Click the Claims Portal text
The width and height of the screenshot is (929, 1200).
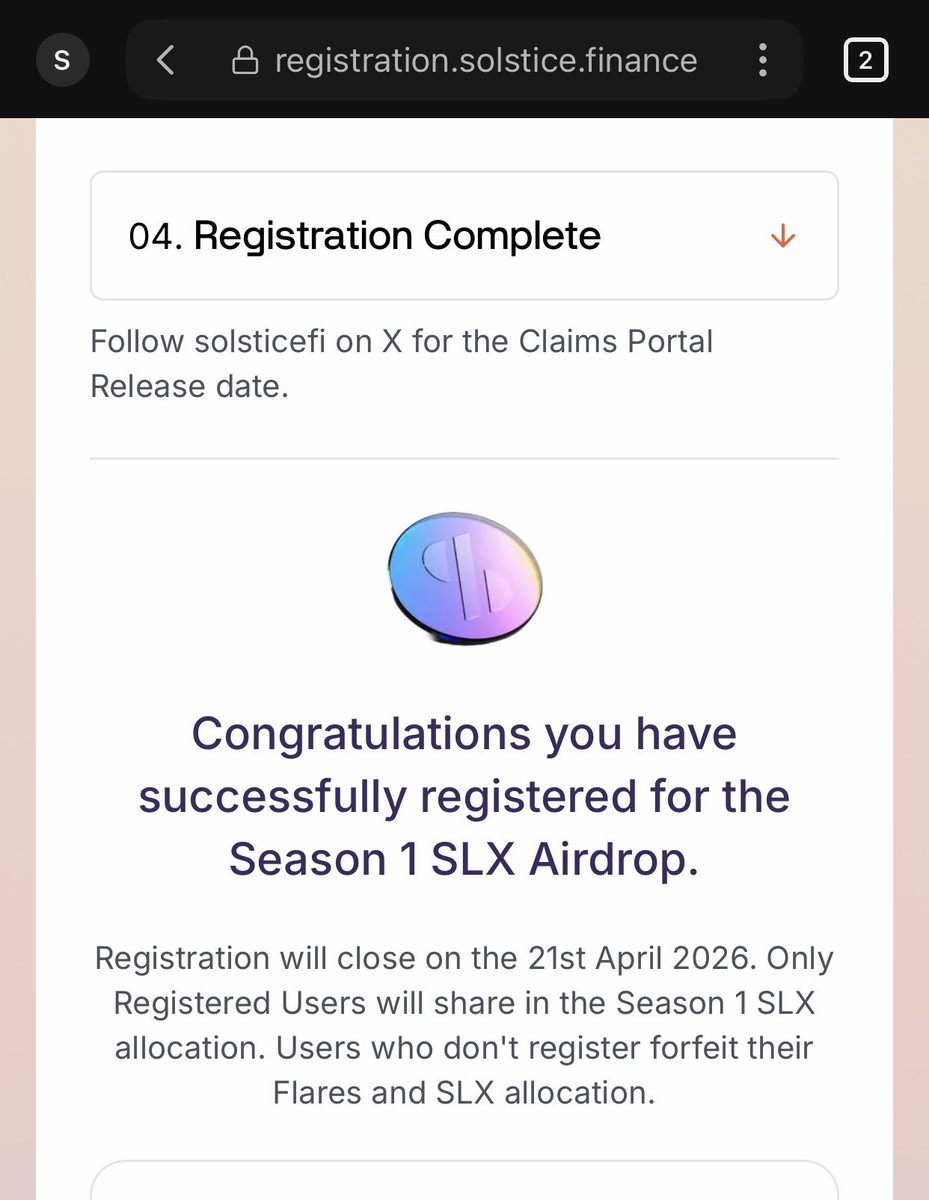click(x=615, y=341)
